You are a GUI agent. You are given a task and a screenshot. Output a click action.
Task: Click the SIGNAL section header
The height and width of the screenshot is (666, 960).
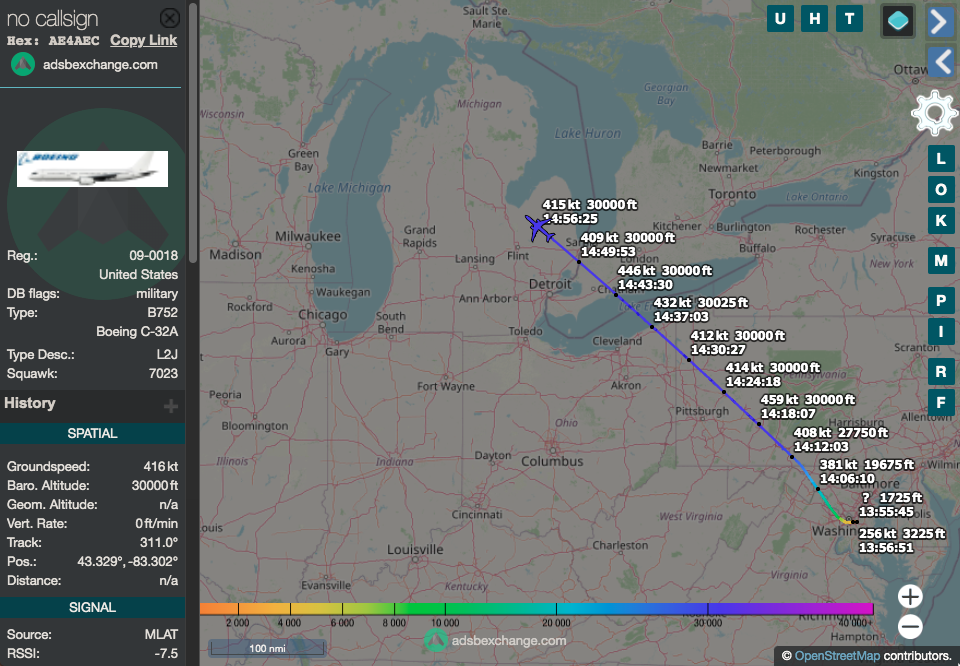[x=92, y=607]
